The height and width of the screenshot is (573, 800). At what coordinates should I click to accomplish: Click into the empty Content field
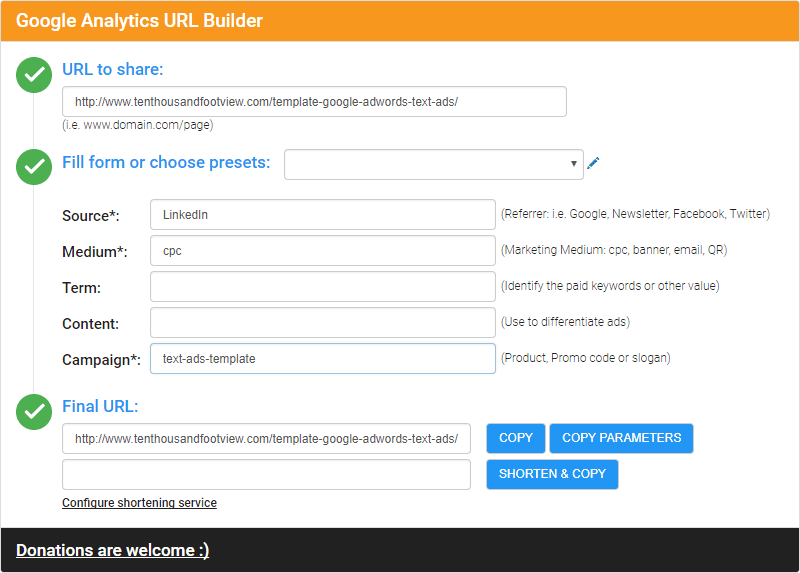(323, 322)
